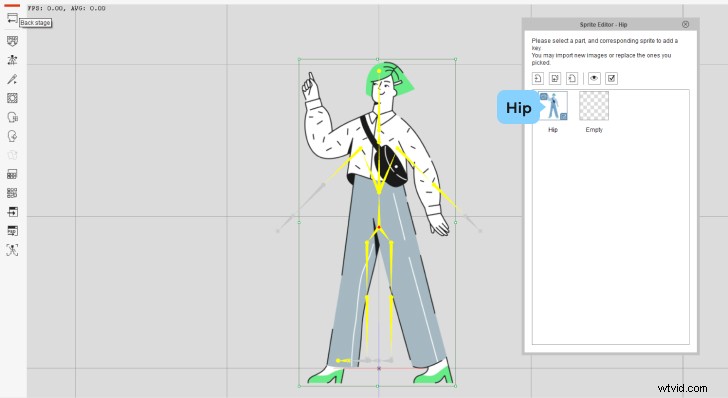Open the head profile with arrow tool
This screenshot has width=728, height=398.
12,136
